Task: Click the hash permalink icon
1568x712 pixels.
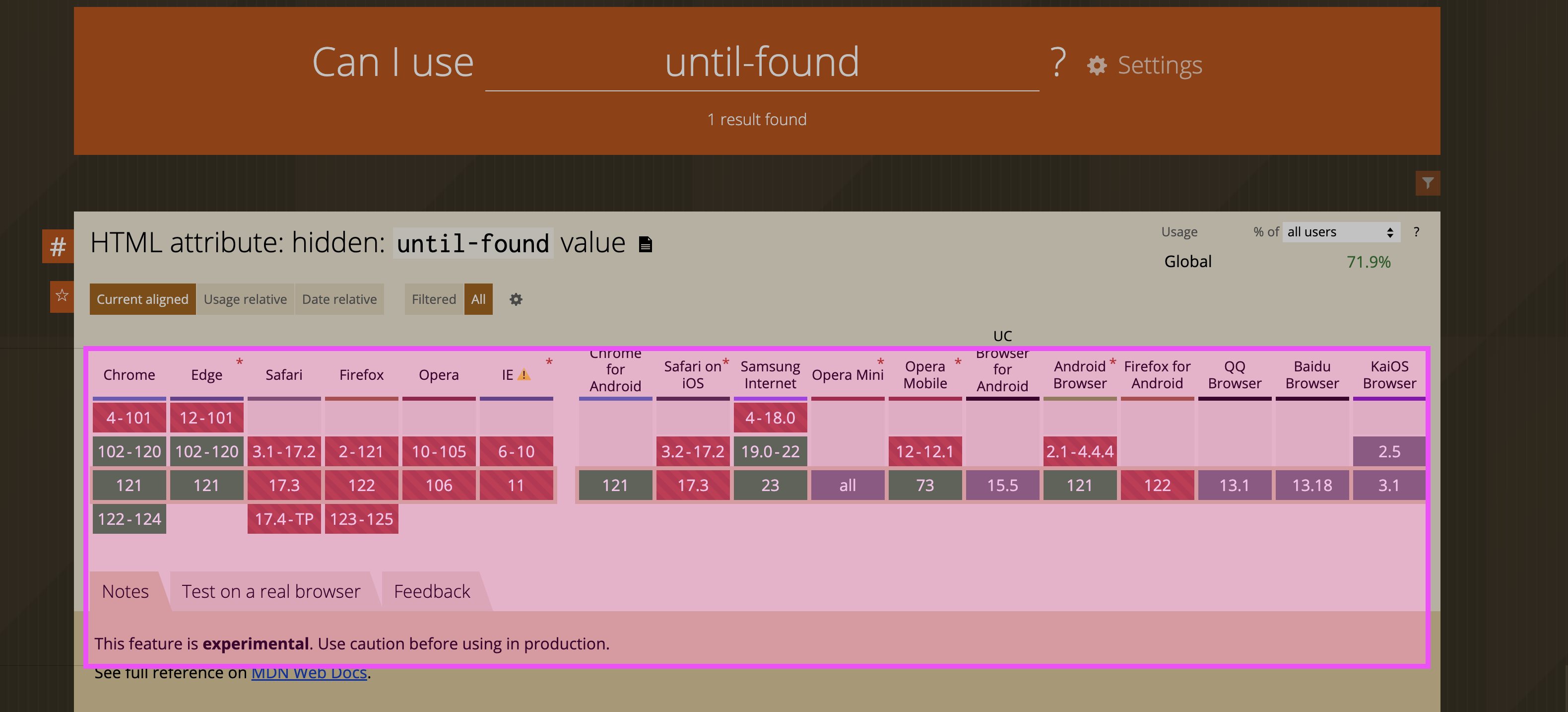Action: click(58, 247)
